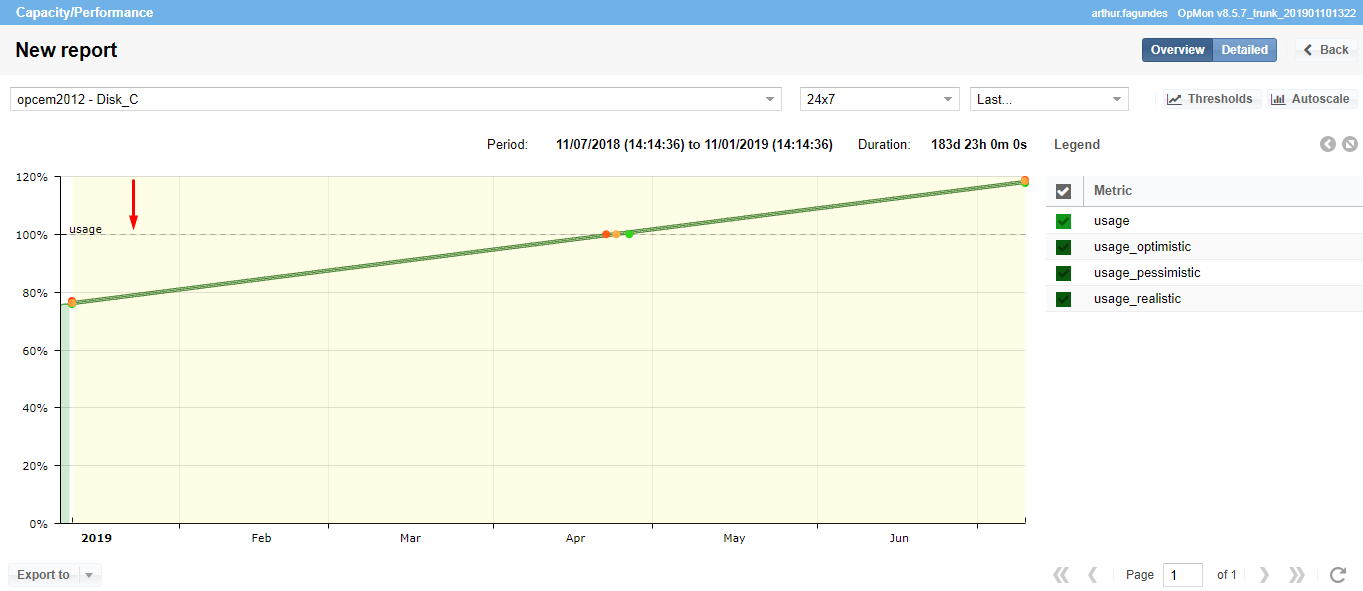Open the 24x7 time period dropdown
1363x591 pixels.
tap(881, 99)
